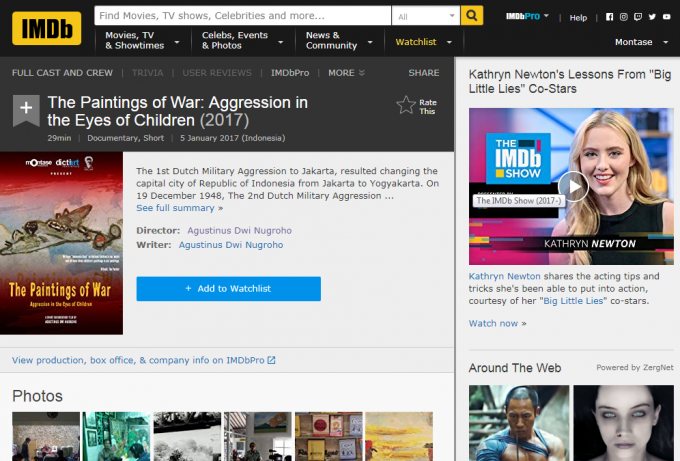Open the 'See full summary' link
This screenshot has height=461, width=680.
tap(179, 208)
